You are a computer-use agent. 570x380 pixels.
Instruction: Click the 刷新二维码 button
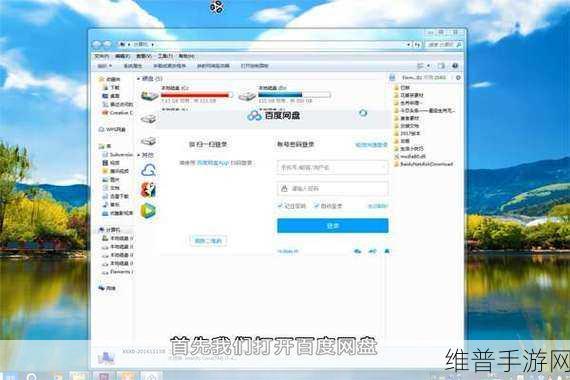208,241
